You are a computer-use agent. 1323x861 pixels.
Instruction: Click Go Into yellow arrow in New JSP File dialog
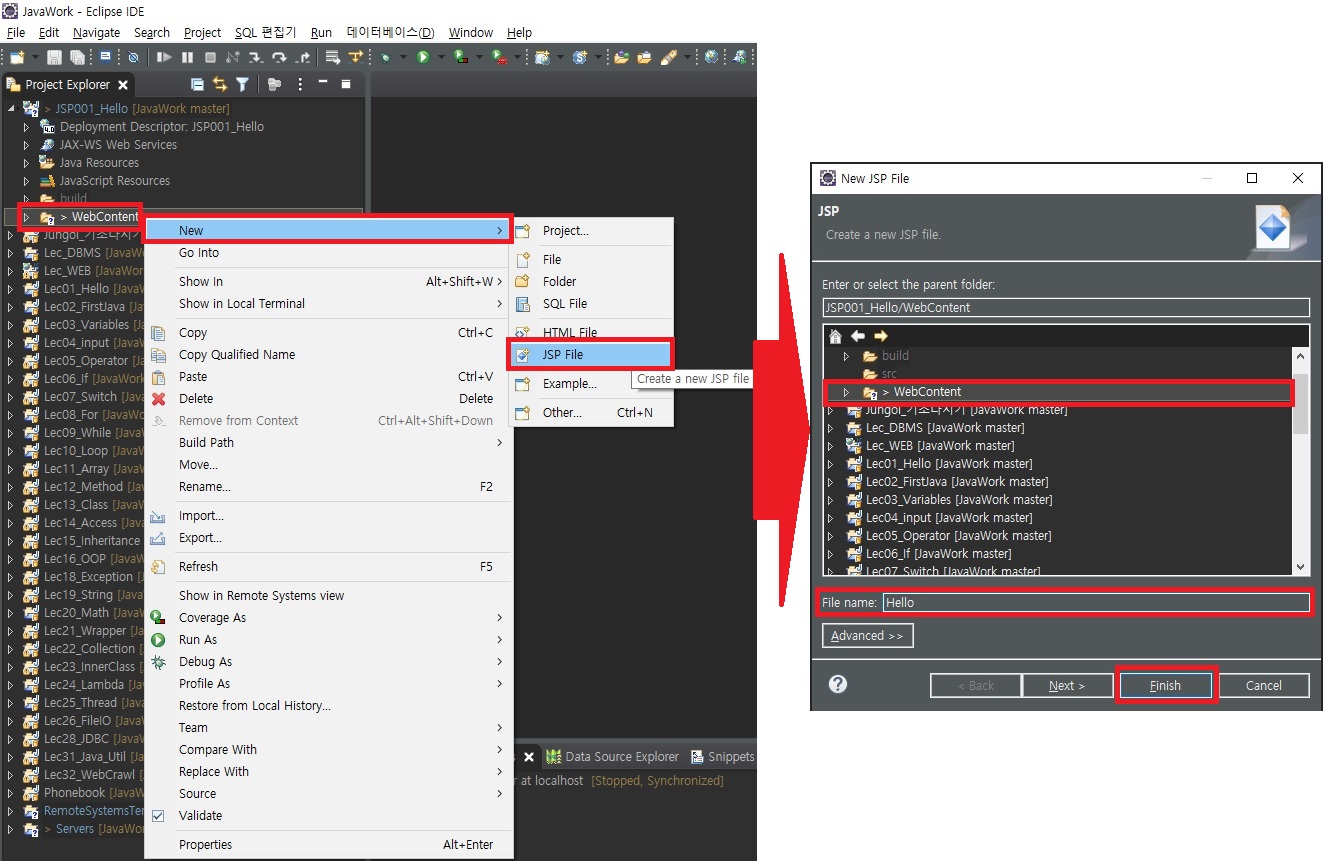[x=880, y=336]
